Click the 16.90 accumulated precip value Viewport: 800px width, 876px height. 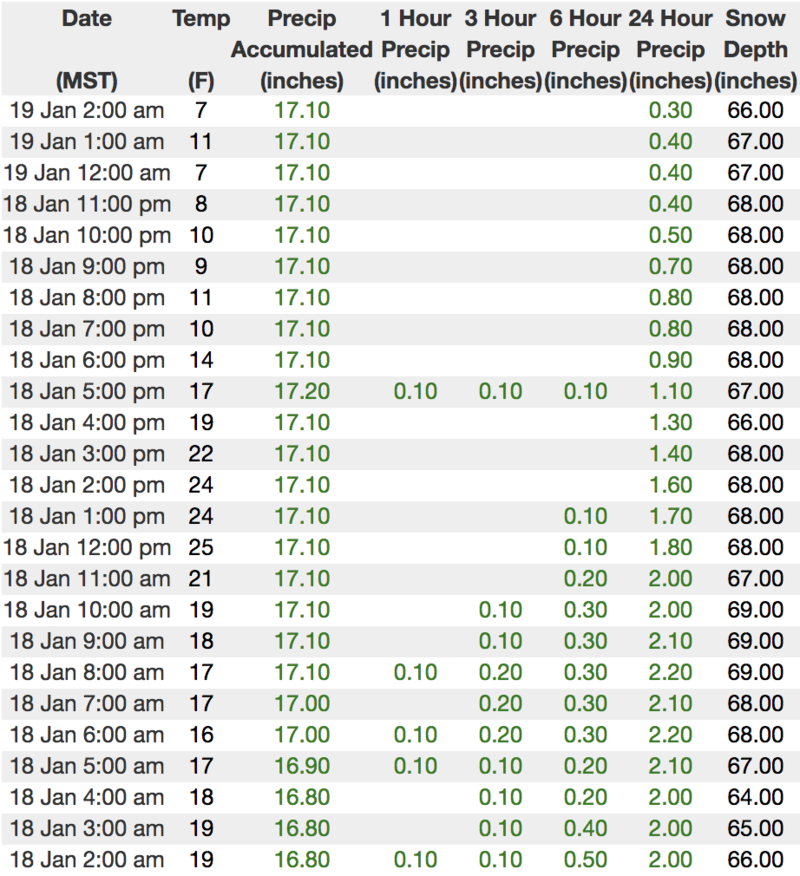(302, 766)
